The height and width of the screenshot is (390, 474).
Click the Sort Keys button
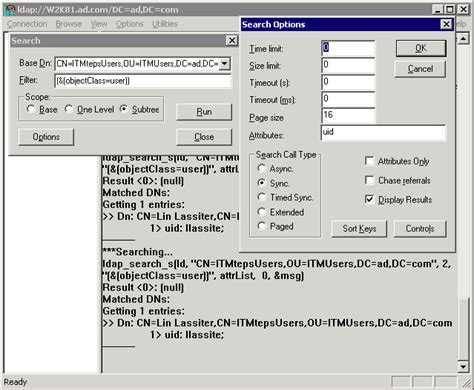click(x=359, y=229)
